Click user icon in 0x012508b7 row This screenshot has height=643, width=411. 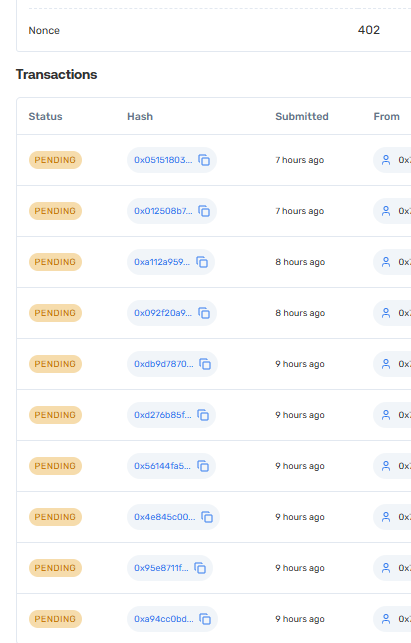(386, 211)
